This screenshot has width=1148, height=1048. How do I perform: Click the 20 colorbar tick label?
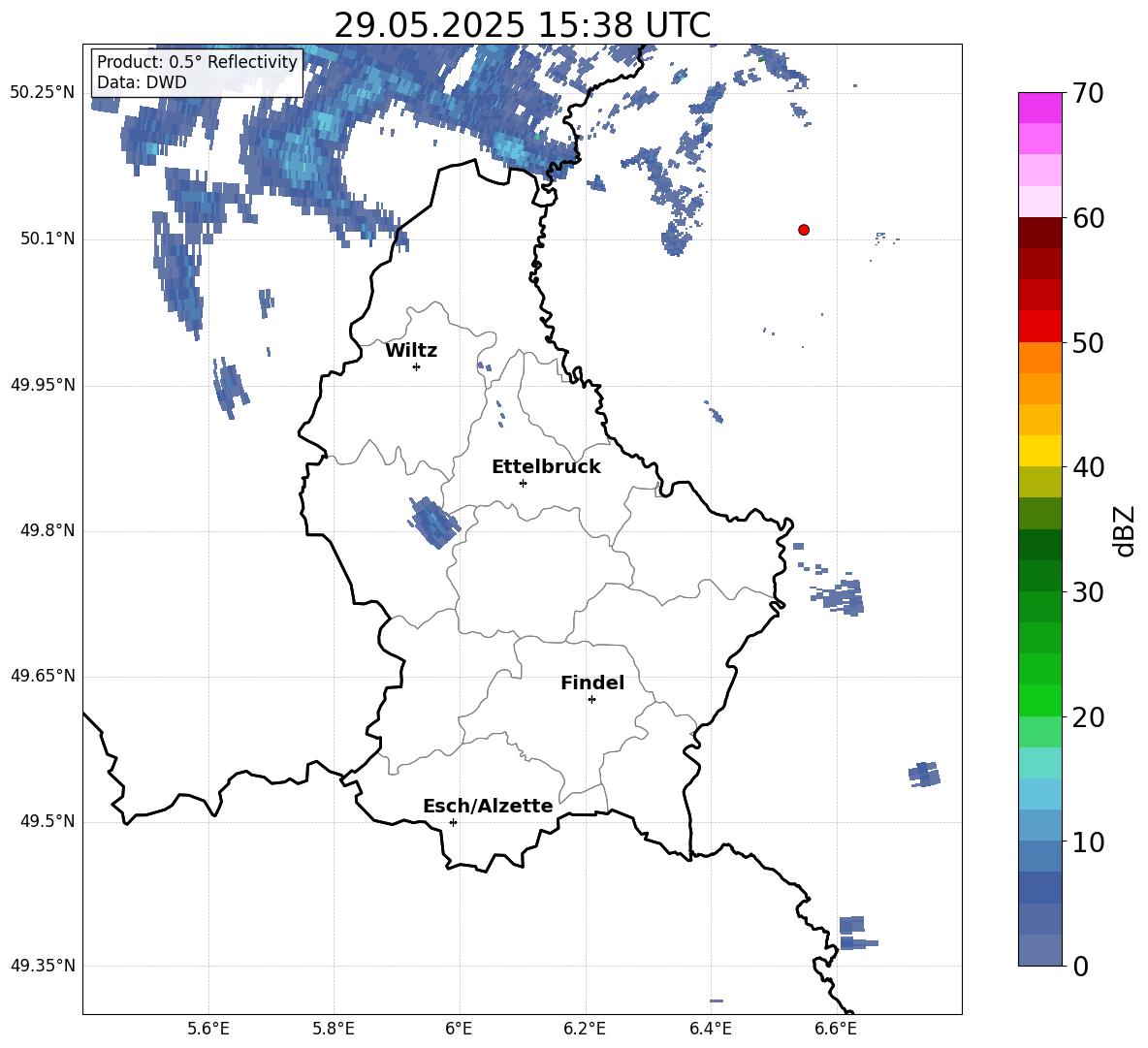(x=1088, y=716)
